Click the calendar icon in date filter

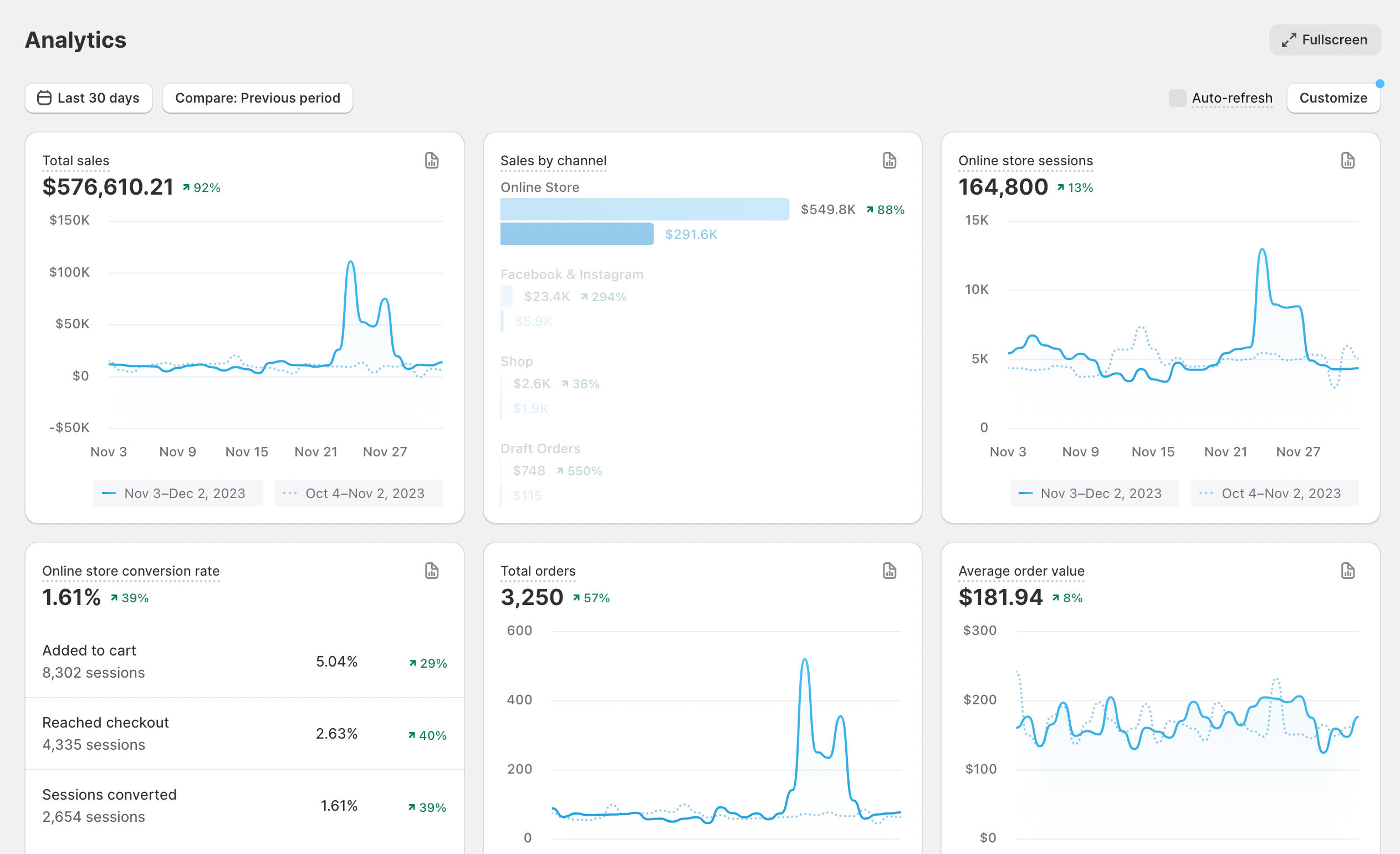44,98
